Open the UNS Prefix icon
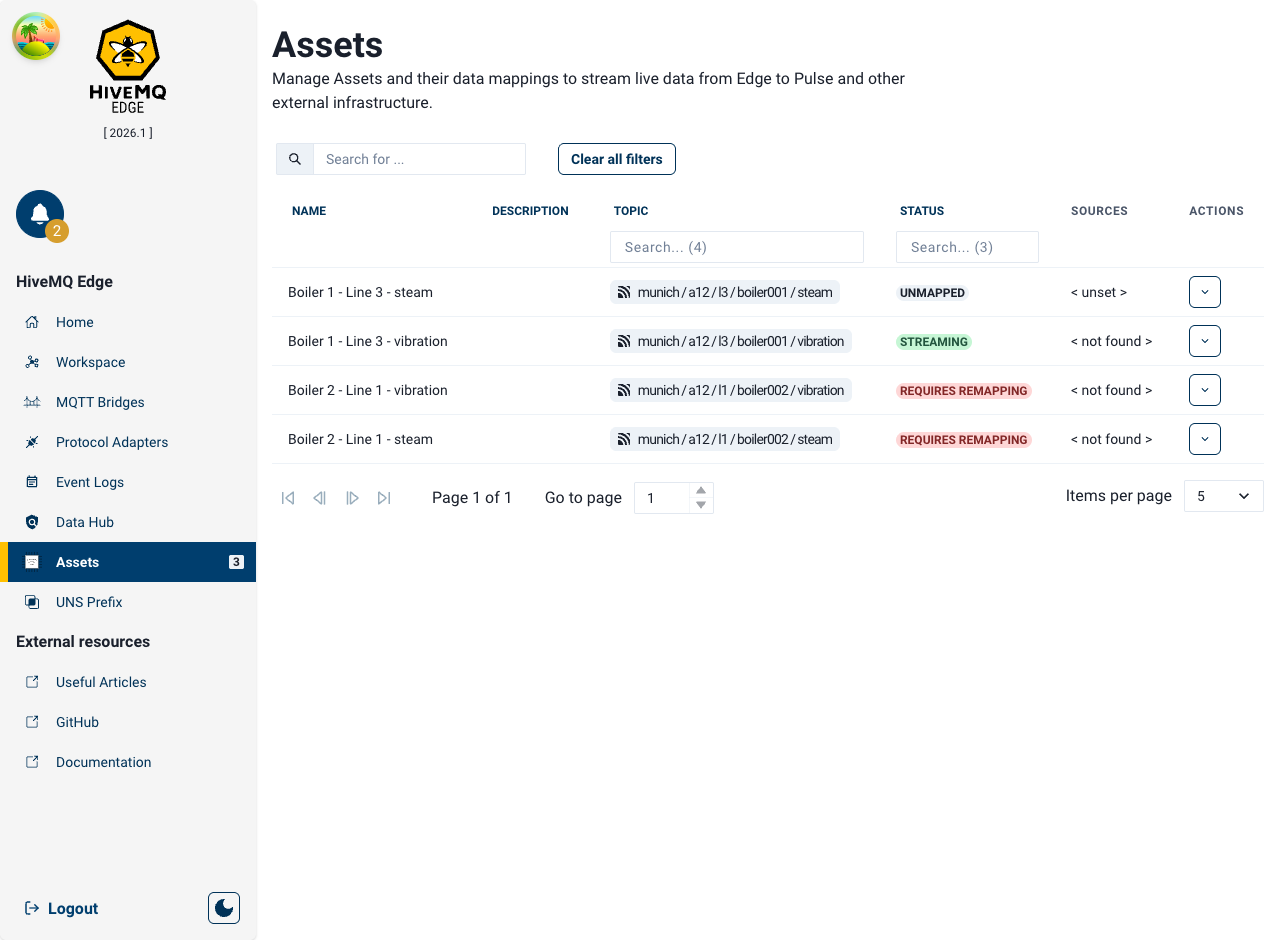This screenshot has width=1280, height=940. 34,602
